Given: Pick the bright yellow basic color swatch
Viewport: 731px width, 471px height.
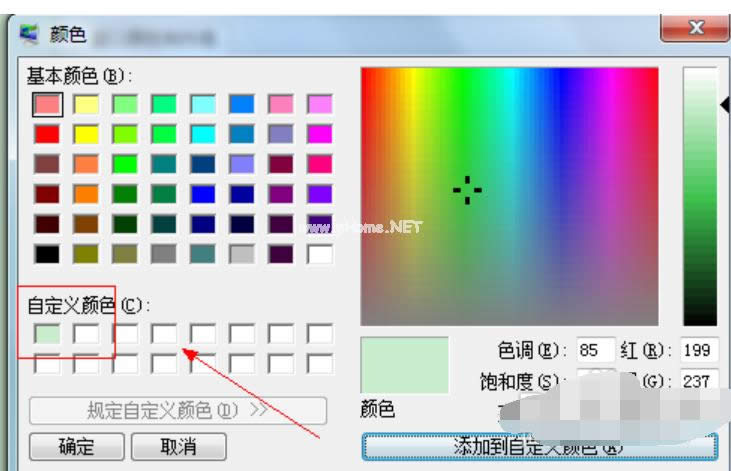Looking at the screenshot, I should 87,134.
